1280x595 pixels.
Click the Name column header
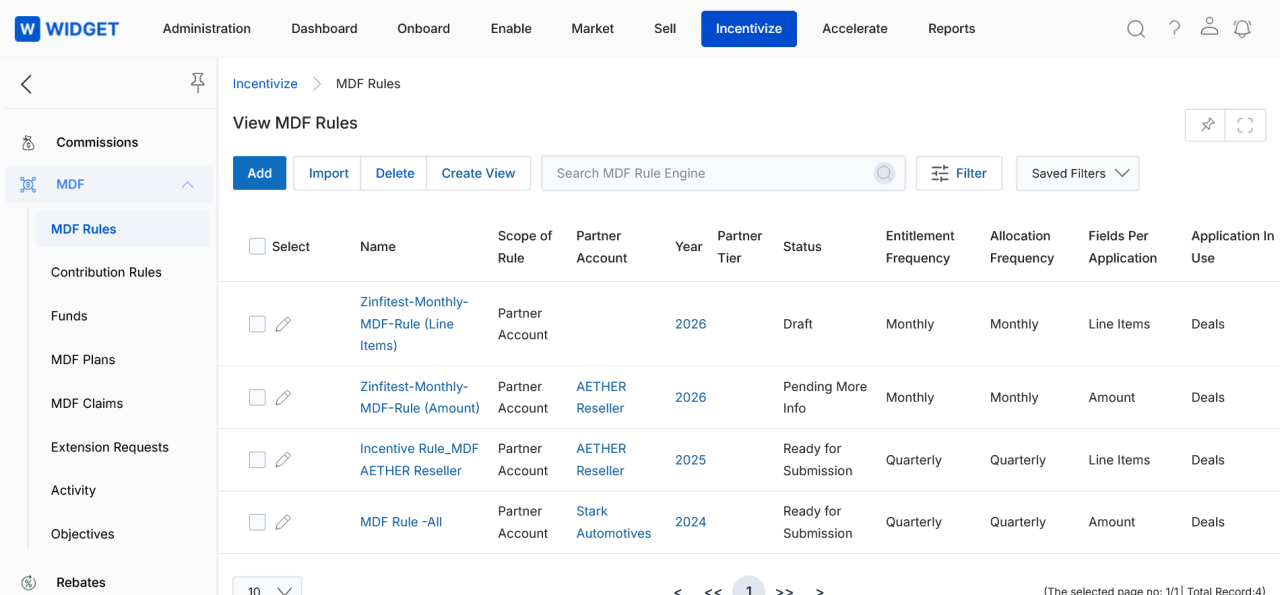(378, 247)
